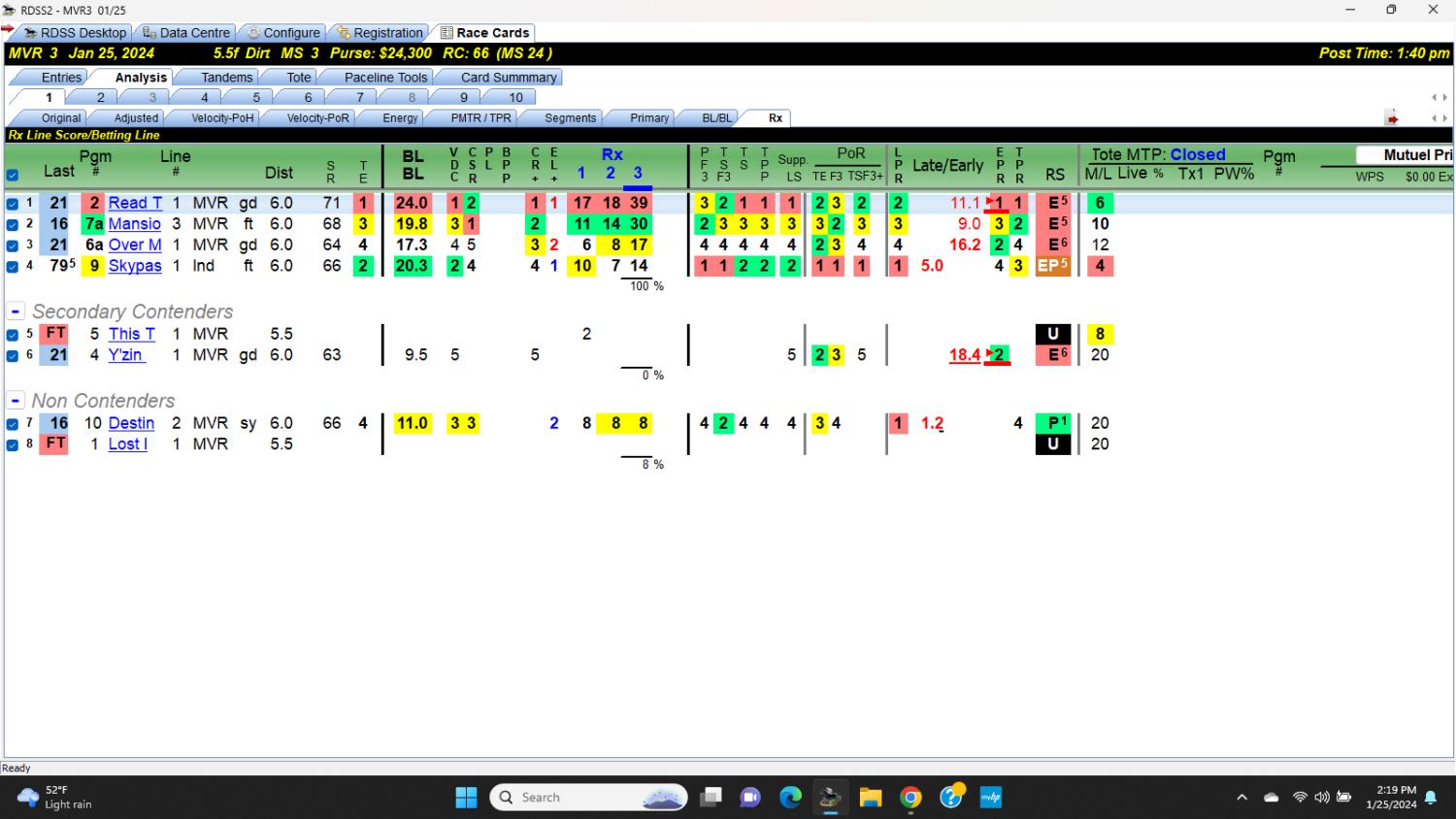Show hidden icons in the system tray
1456x819 pixels.
pos(1241,798)
